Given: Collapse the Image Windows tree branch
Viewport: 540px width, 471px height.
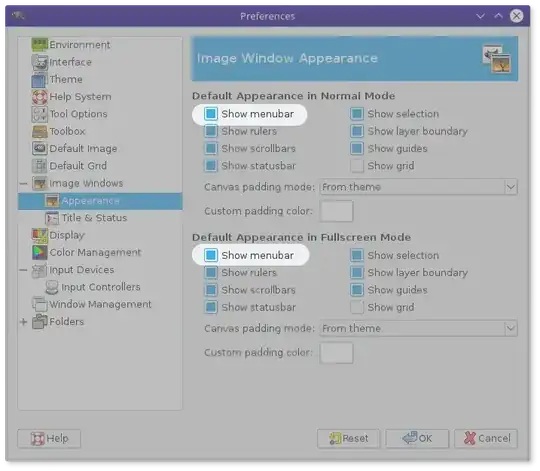Looking at the screenshot, I should [23, 183].
